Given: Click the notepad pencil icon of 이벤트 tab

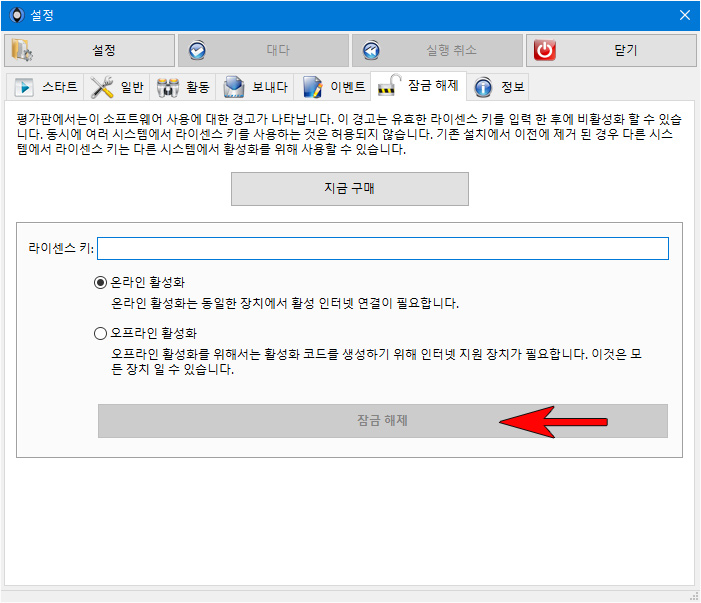Looking at the screenshot, I should 312,87.
